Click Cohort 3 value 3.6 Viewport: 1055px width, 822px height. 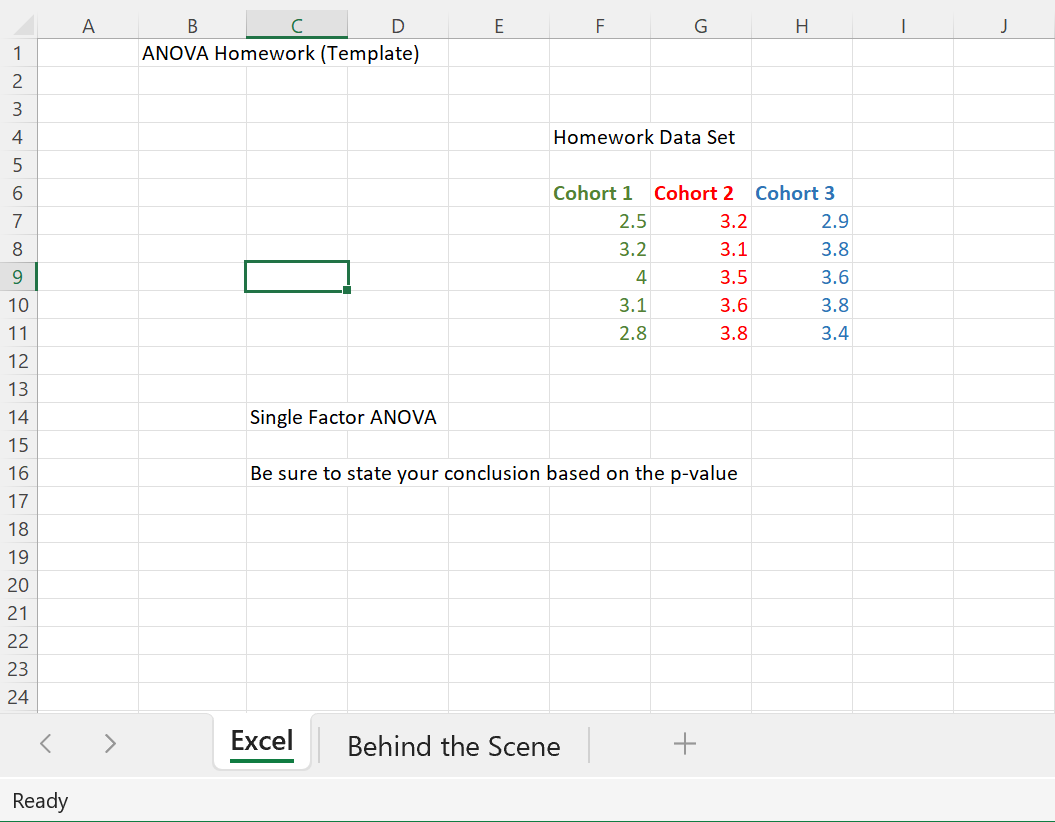pos(801,277)
